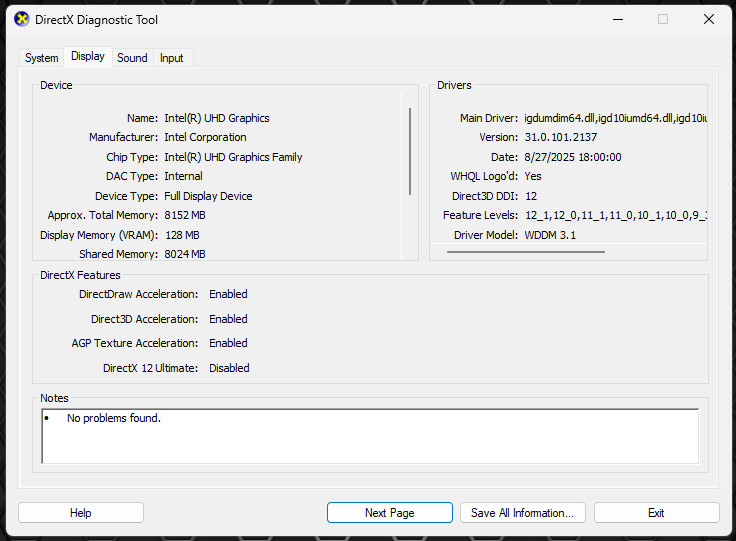
Task: Click the 'DirectX 12 Ultimate:' label
Action: [x=150, y=368]
